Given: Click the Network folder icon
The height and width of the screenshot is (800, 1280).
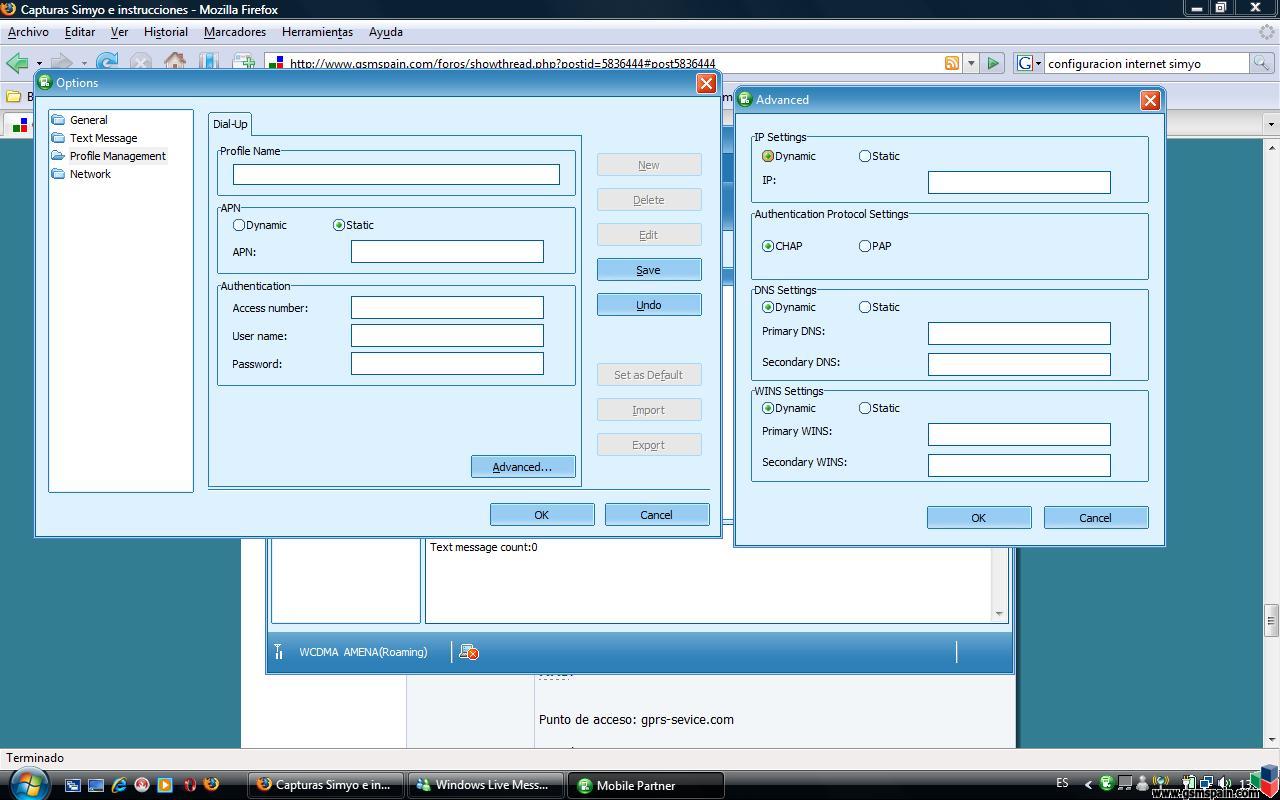Looking at the screenshot, I should pos(58,174).
